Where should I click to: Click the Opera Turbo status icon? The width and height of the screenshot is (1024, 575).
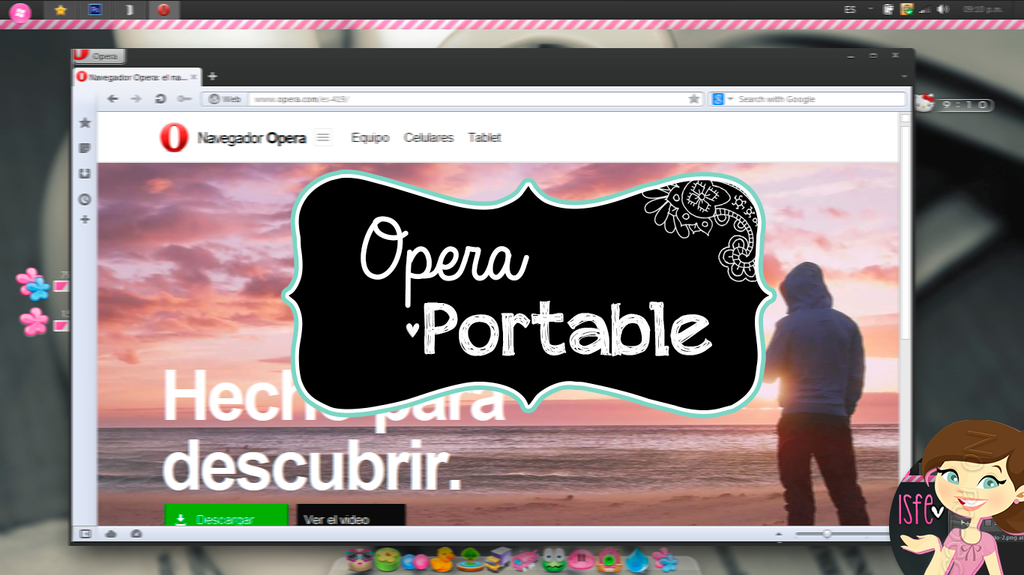point(136,534)
